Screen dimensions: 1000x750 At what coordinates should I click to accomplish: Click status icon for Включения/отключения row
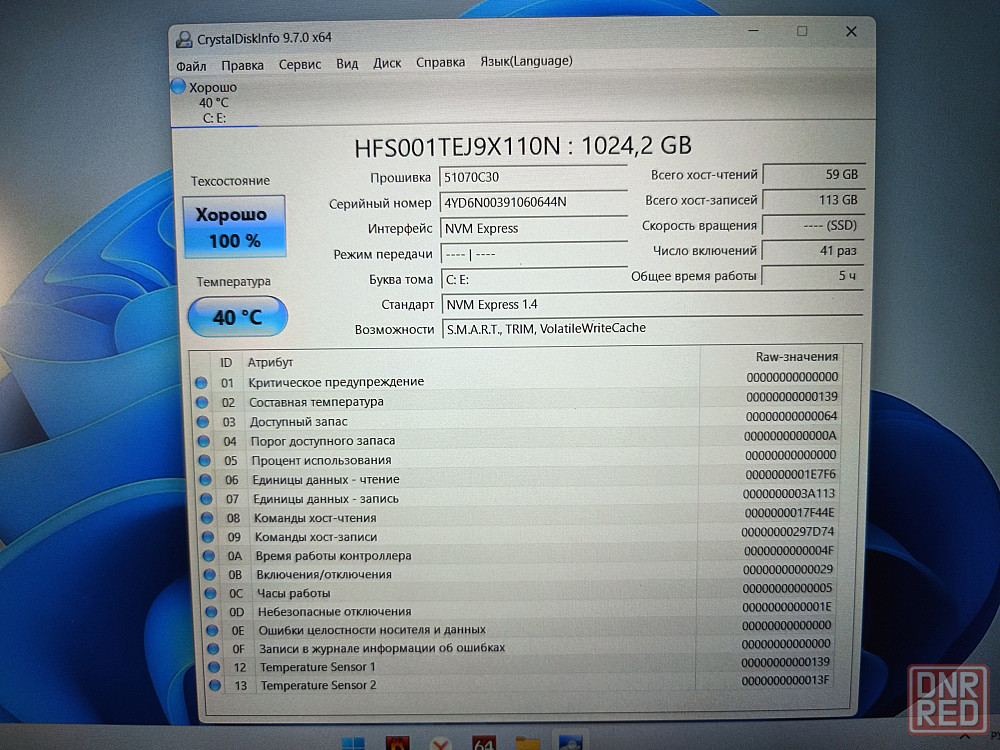pos(209,575)
